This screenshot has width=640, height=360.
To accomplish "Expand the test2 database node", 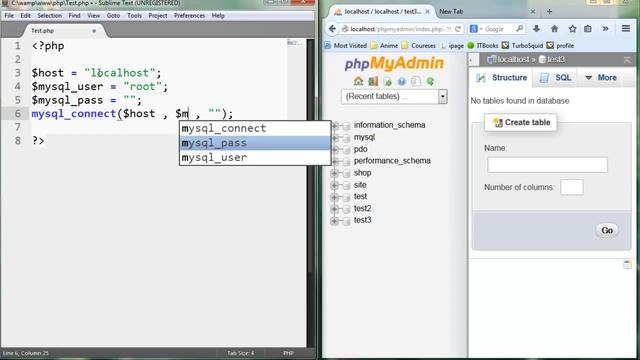I will tap(334, 209).
